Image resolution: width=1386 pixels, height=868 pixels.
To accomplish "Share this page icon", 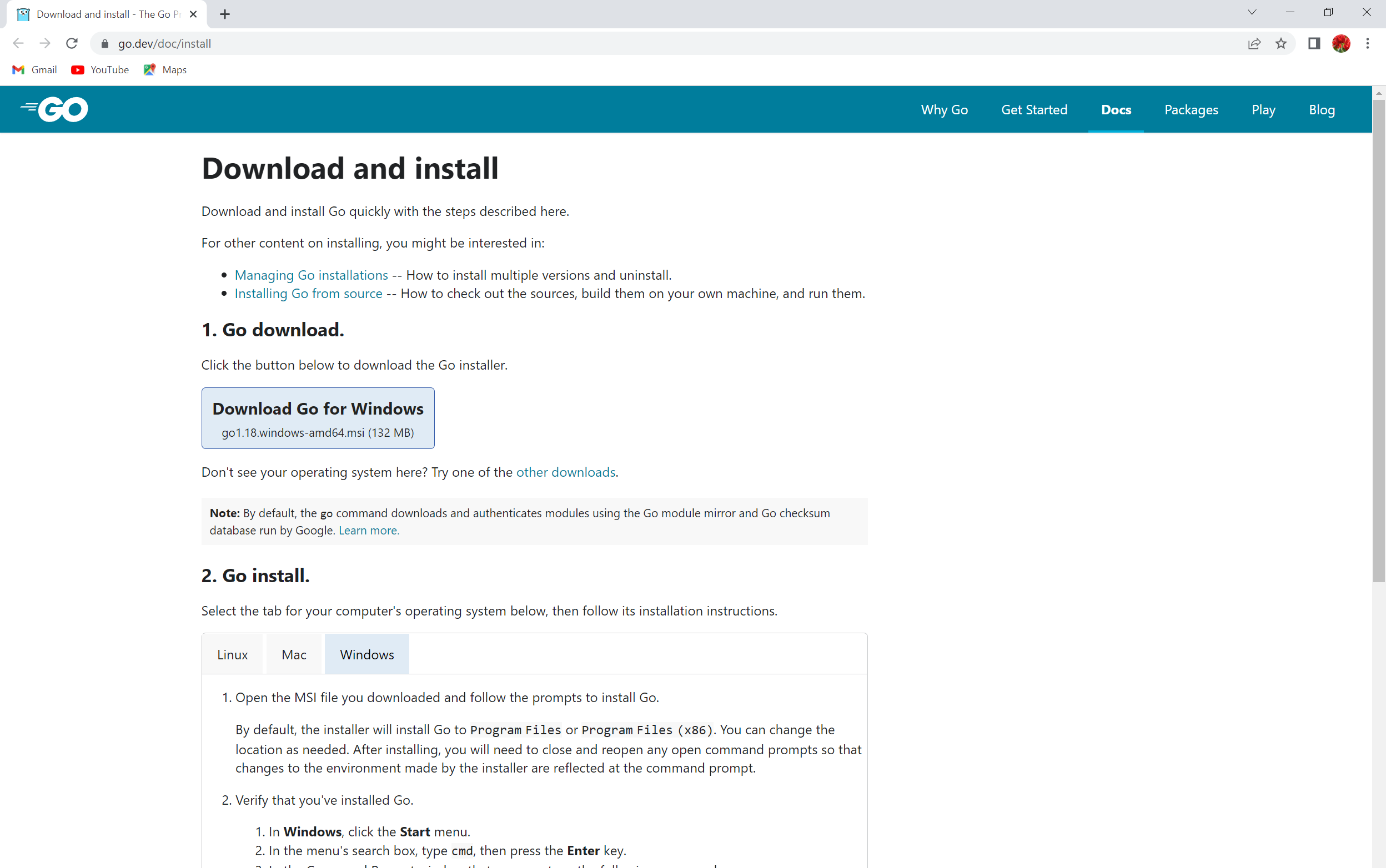I will [x=1254, y=44].
